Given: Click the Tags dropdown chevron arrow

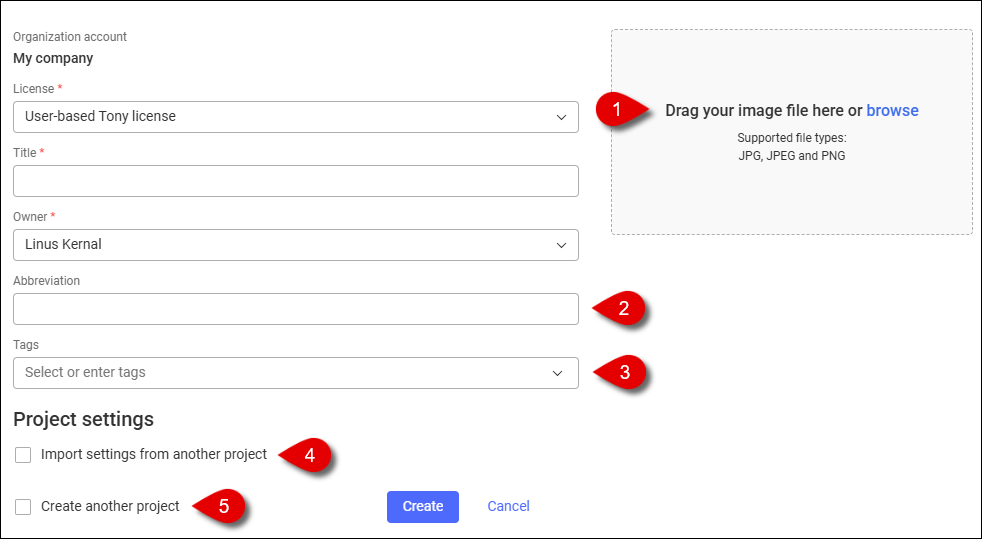Looking at the screenshot, I should coord(557,373).
